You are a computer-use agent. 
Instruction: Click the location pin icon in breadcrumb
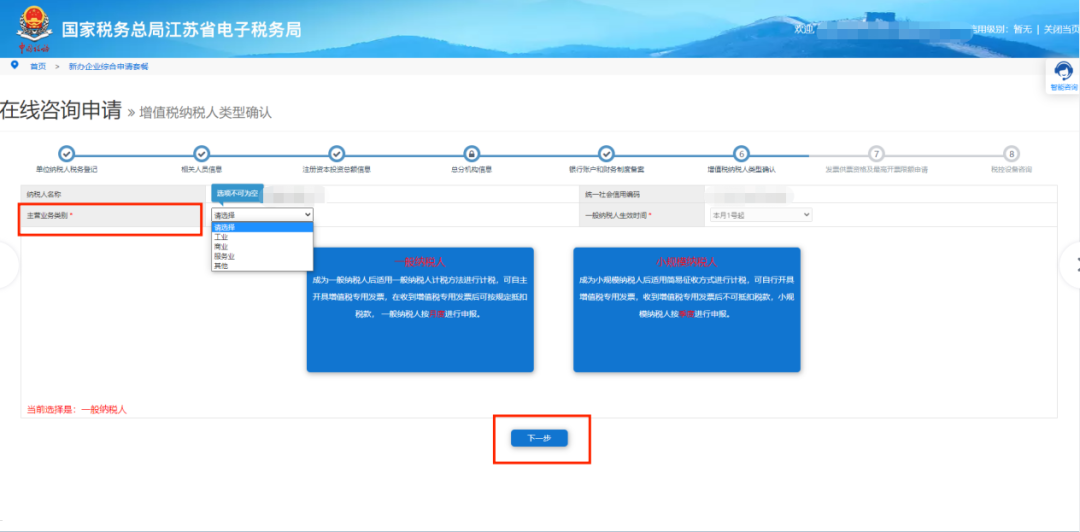point(14,65)
